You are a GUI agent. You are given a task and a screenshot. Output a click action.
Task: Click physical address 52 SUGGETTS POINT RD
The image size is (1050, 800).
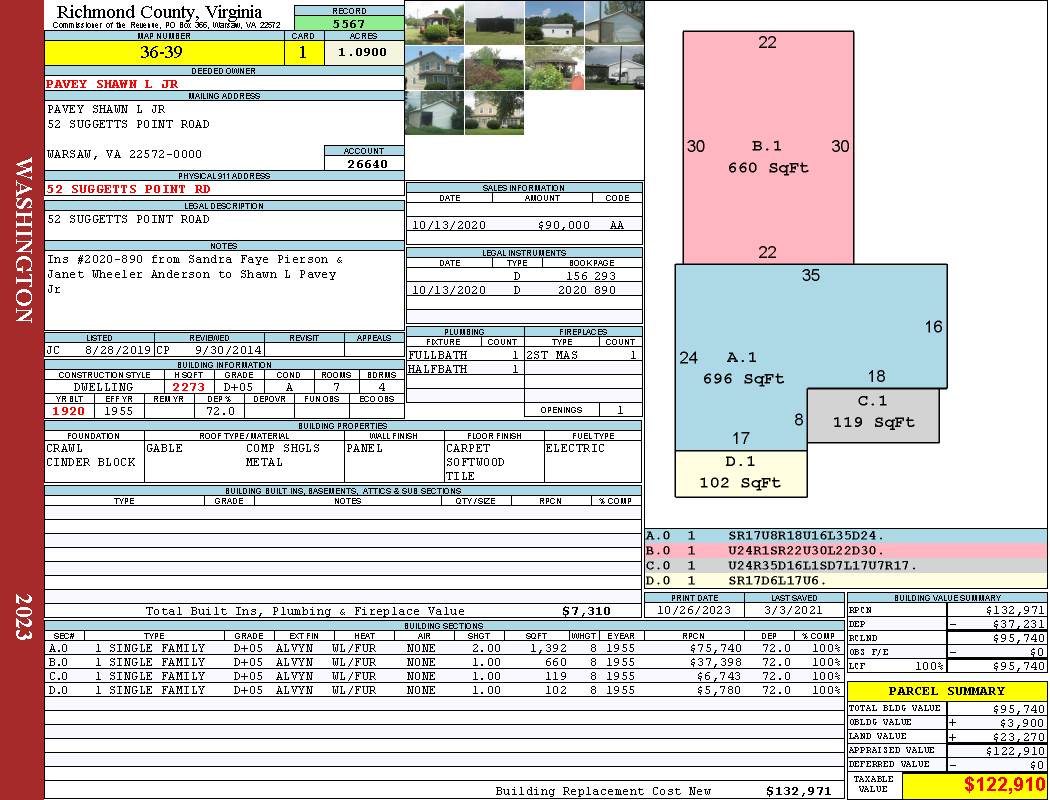128,189
